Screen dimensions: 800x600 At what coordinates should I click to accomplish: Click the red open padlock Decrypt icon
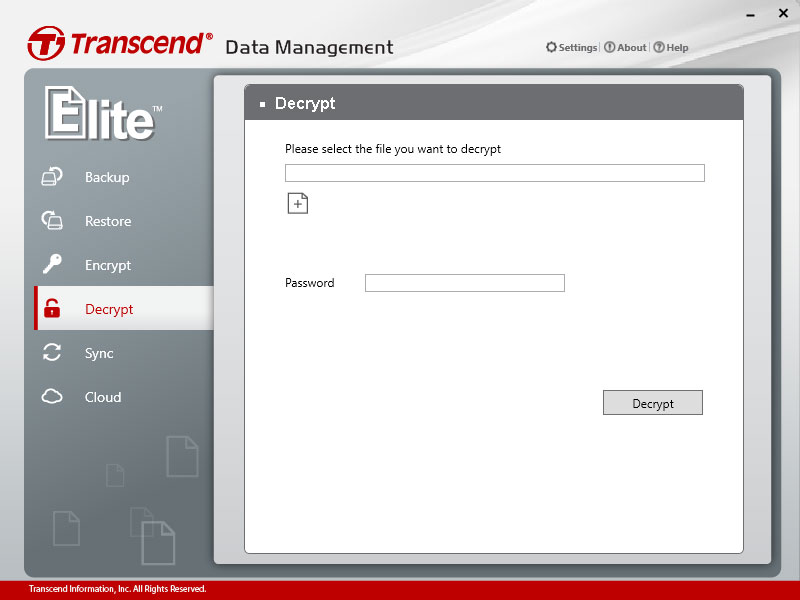pyautogui.click(x=52, y=308)
